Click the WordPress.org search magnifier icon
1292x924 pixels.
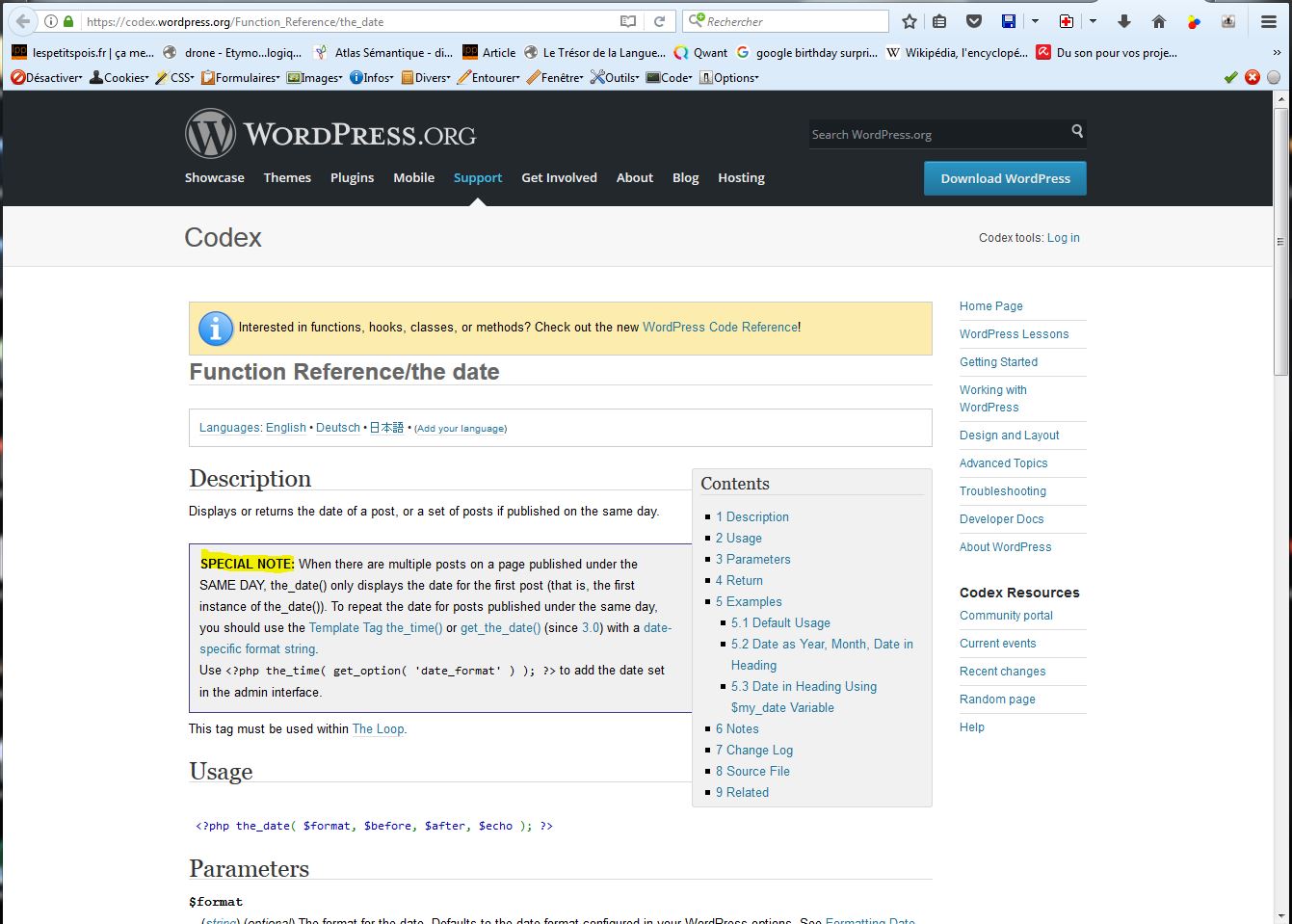point(1077,132)
